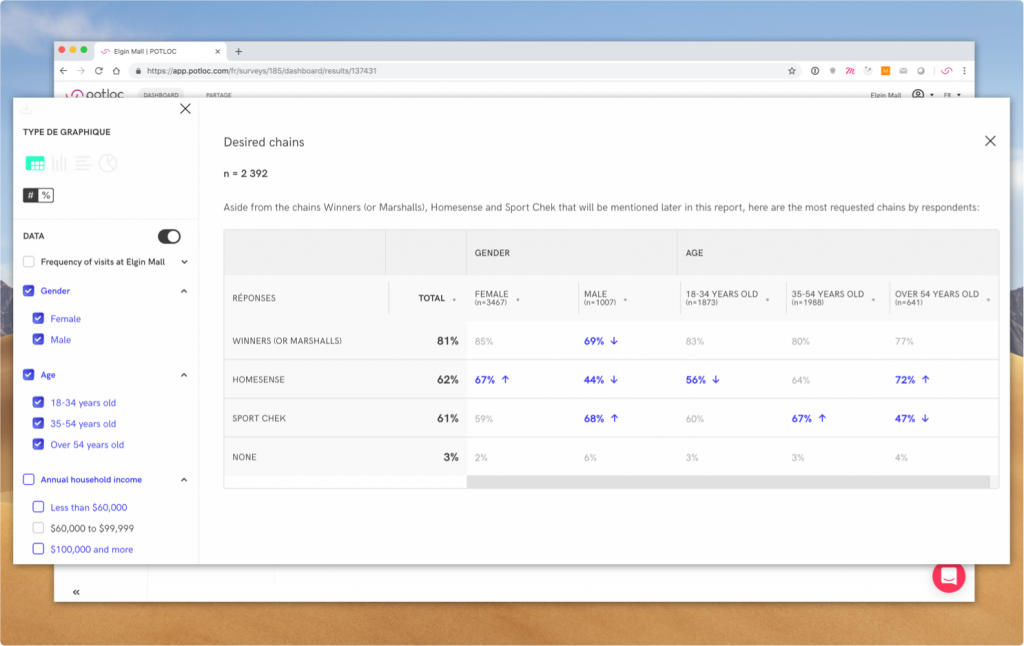Screen dimensions: 1024x646
Task: Click the Potloc extension icon in toolbar
Action: 946,71
